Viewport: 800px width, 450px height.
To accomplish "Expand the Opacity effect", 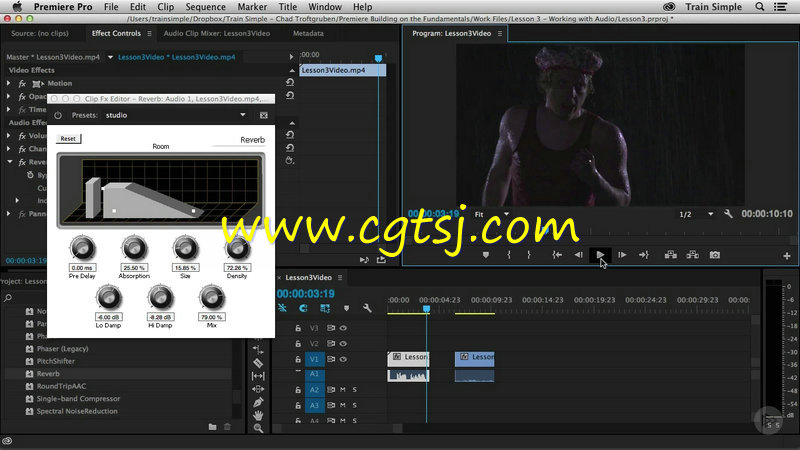I will tap(9, 96).
